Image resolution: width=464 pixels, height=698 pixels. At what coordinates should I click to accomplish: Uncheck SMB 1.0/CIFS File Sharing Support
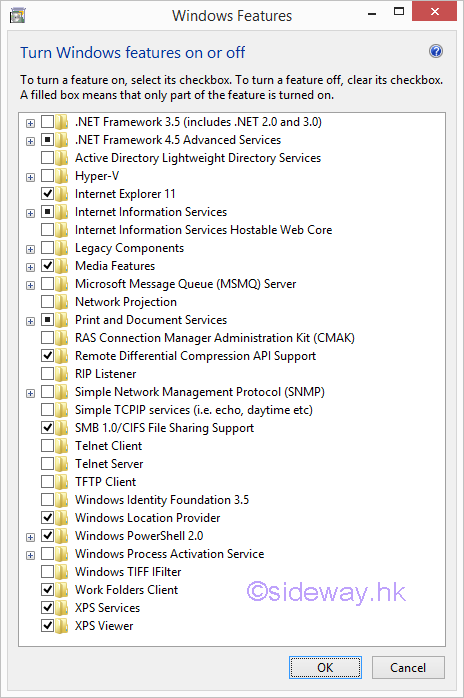(47, 427)
